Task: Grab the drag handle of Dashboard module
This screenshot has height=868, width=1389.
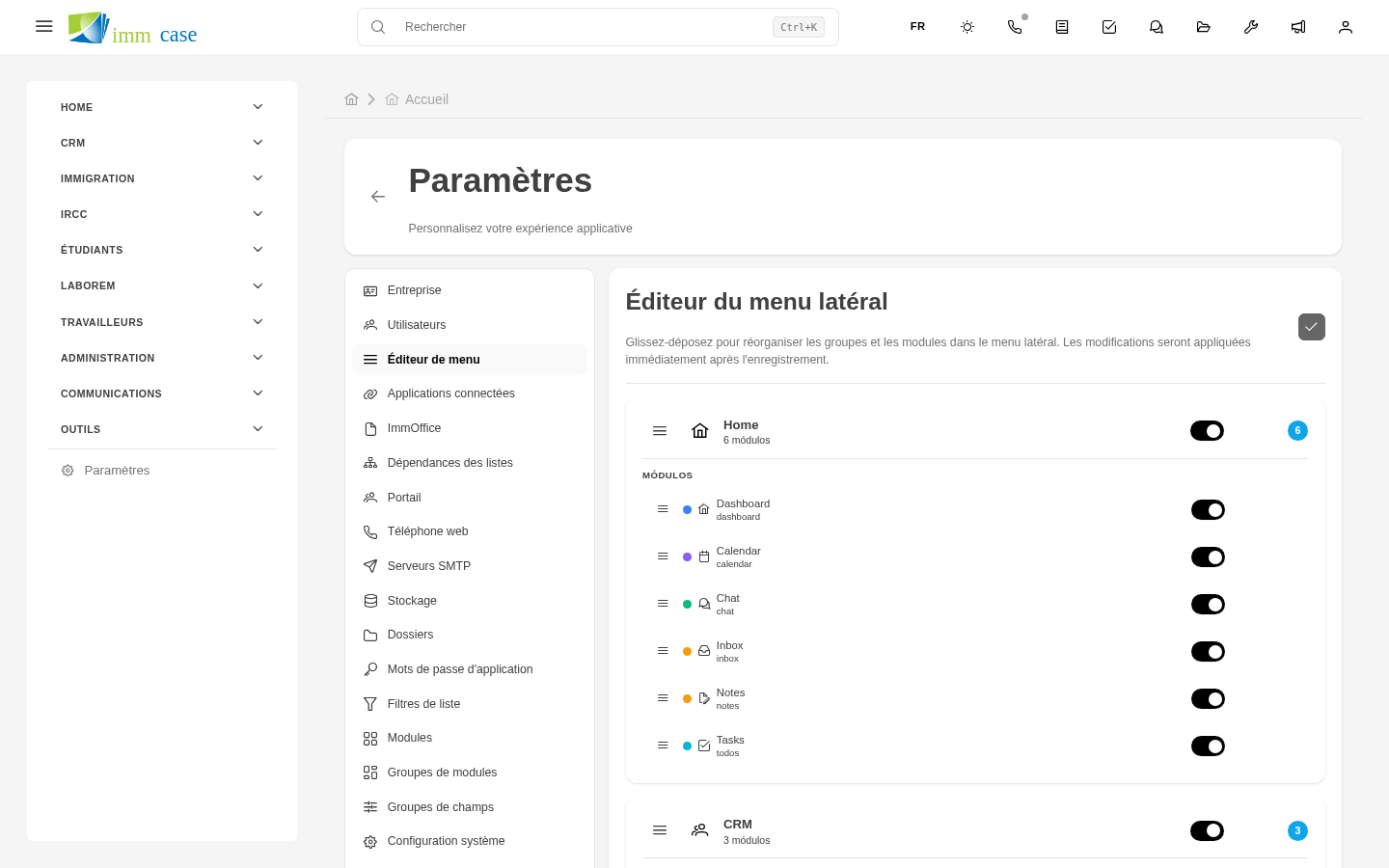Action: pyautogui.click(x=663, y=509)
